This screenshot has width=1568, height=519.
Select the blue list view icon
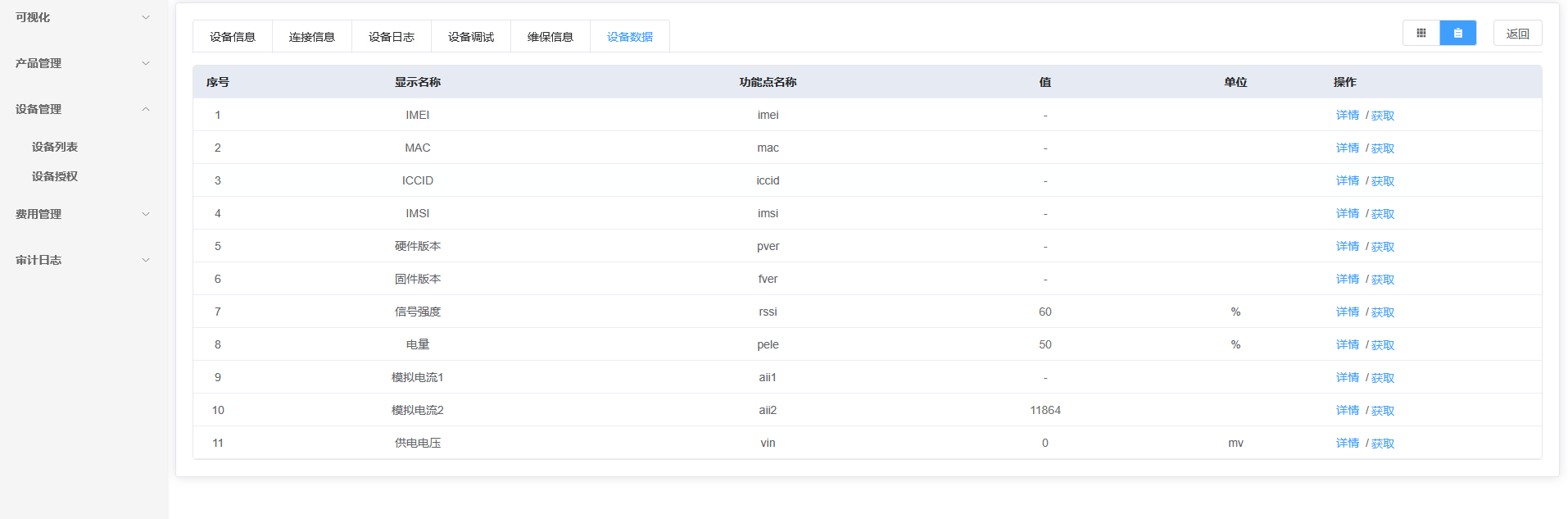[1458, 33]
